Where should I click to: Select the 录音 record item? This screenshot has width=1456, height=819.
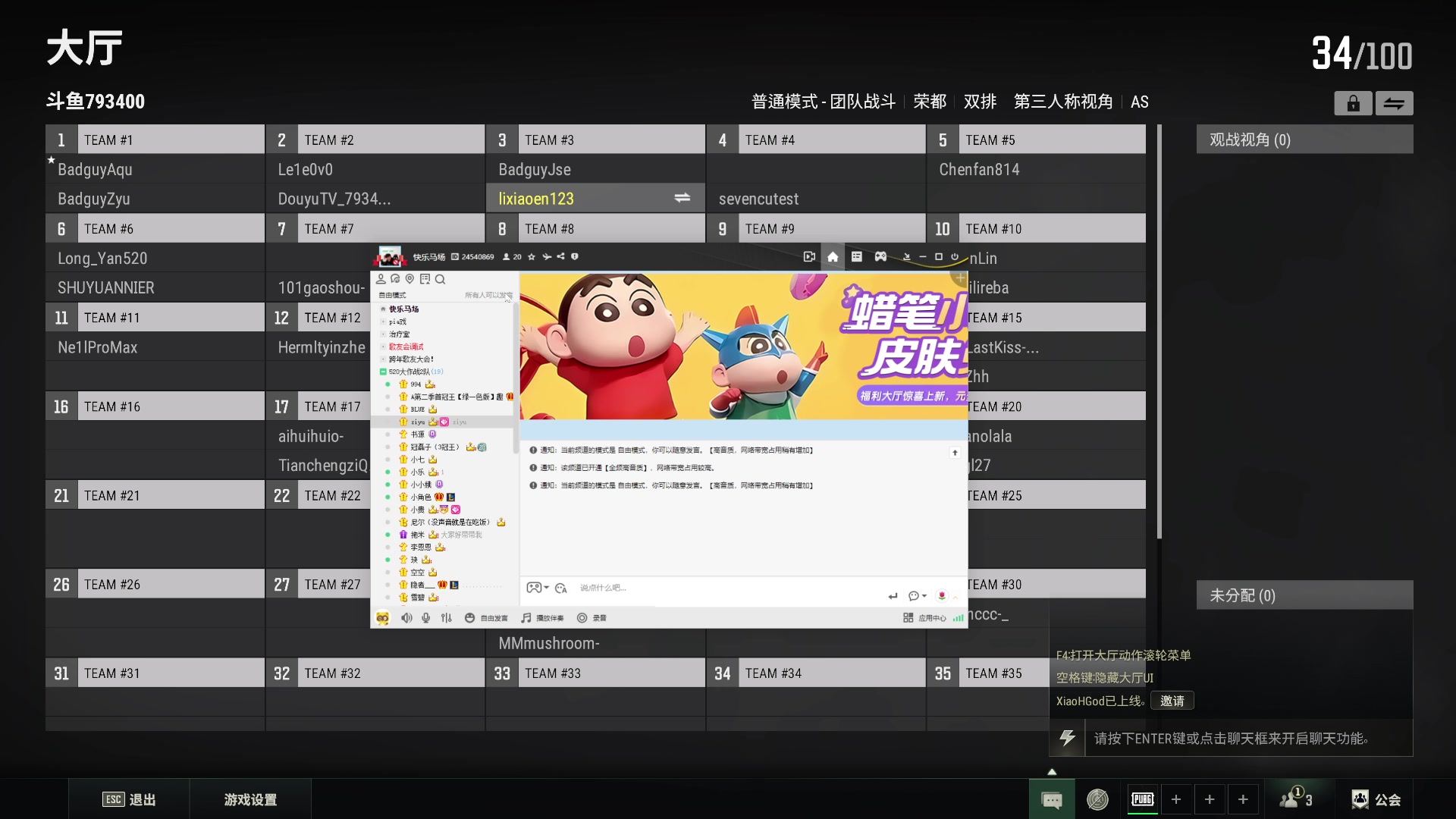pos(591,618)
